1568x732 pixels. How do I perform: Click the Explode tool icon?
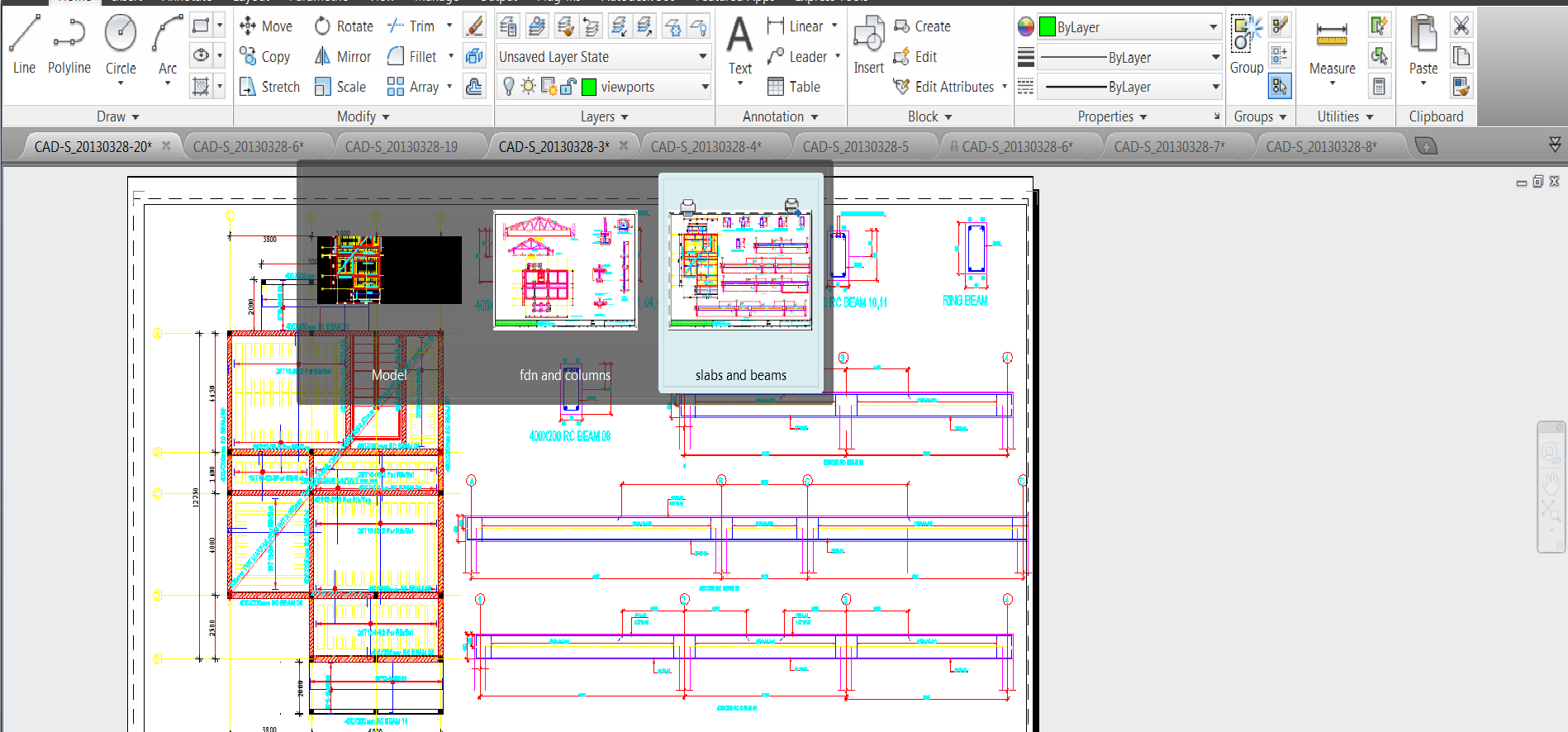[x=474, y=56]
